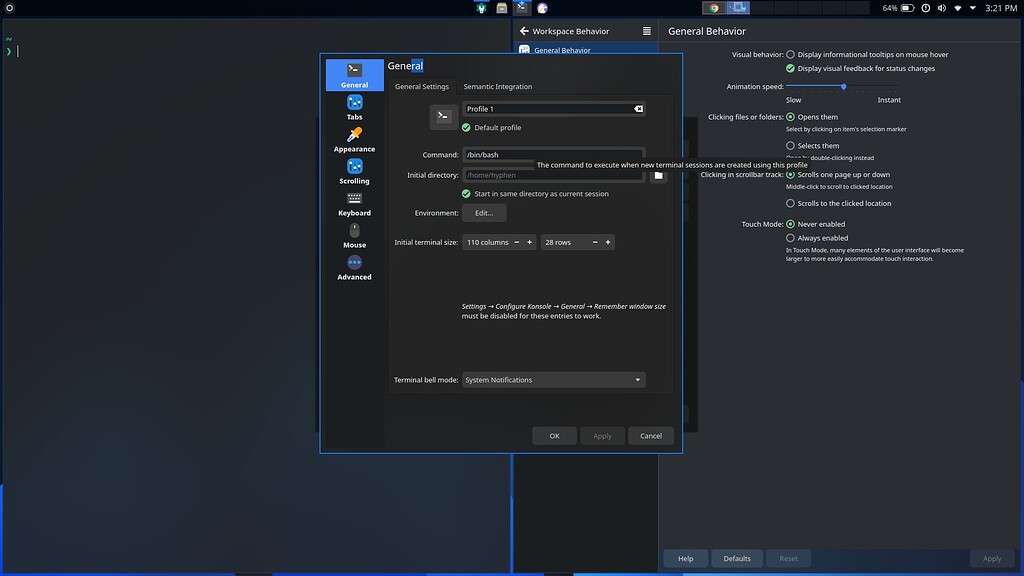Click the profile terminal icon button

(443, 116)
